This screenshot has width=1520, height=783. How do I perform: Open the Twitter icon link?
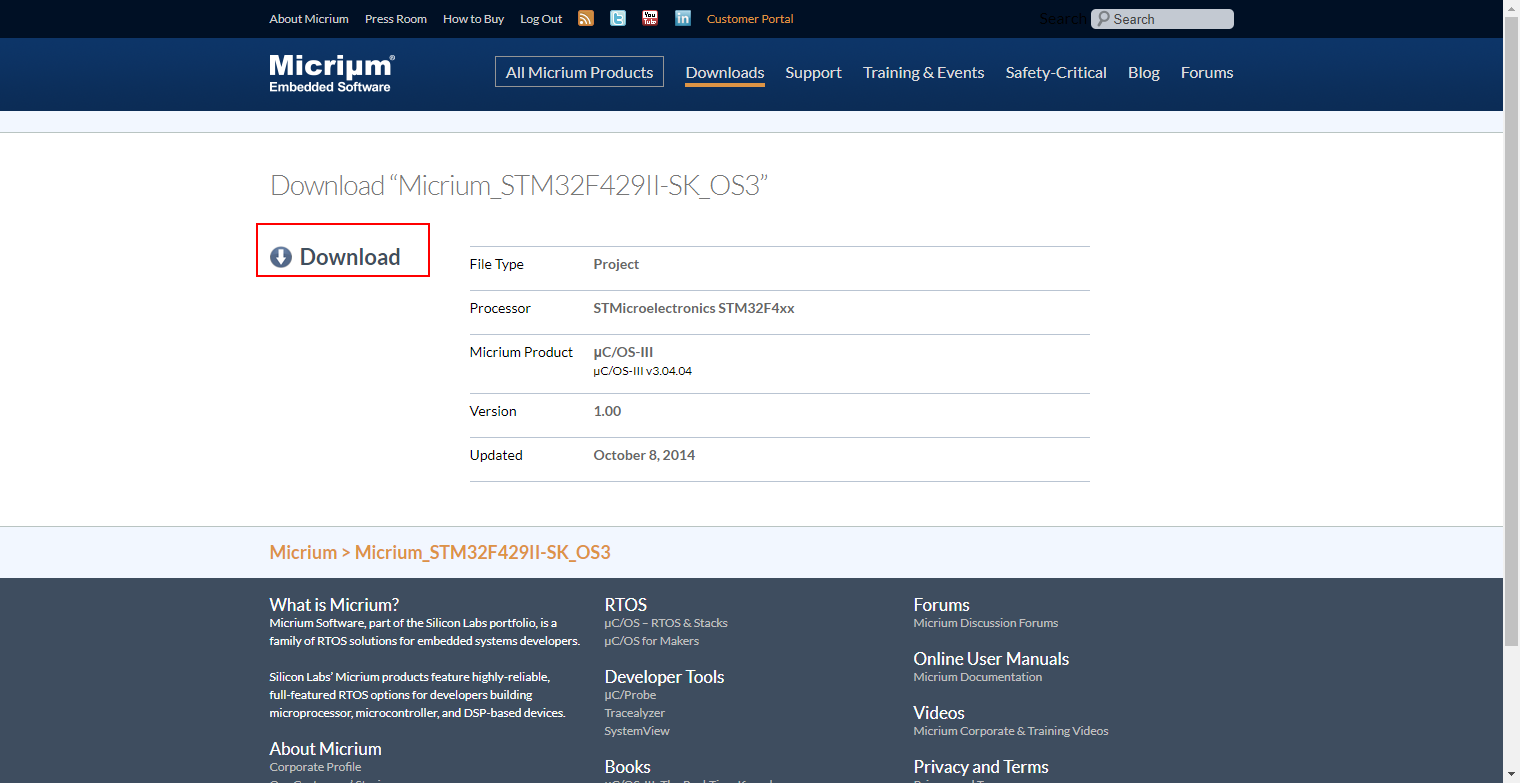(x=618, y=18)
